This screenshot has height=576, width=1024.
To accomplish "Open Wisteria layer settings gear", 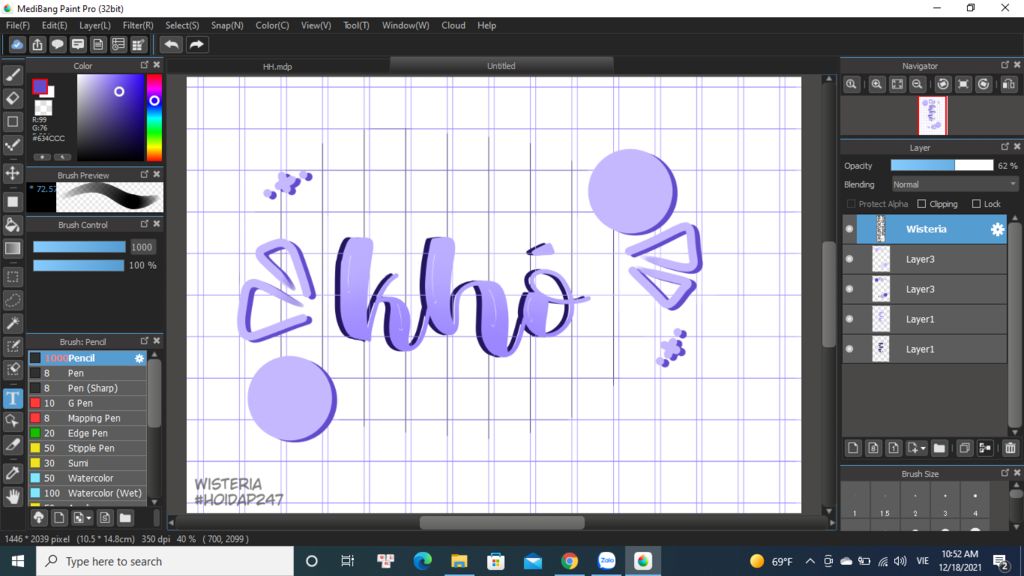I will 997,229.
